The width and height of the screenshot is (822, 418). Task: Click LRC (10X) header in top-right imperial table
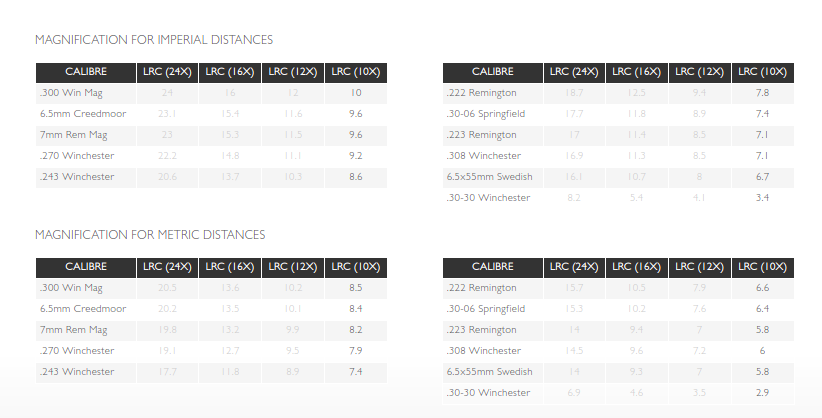coord(762,72)
